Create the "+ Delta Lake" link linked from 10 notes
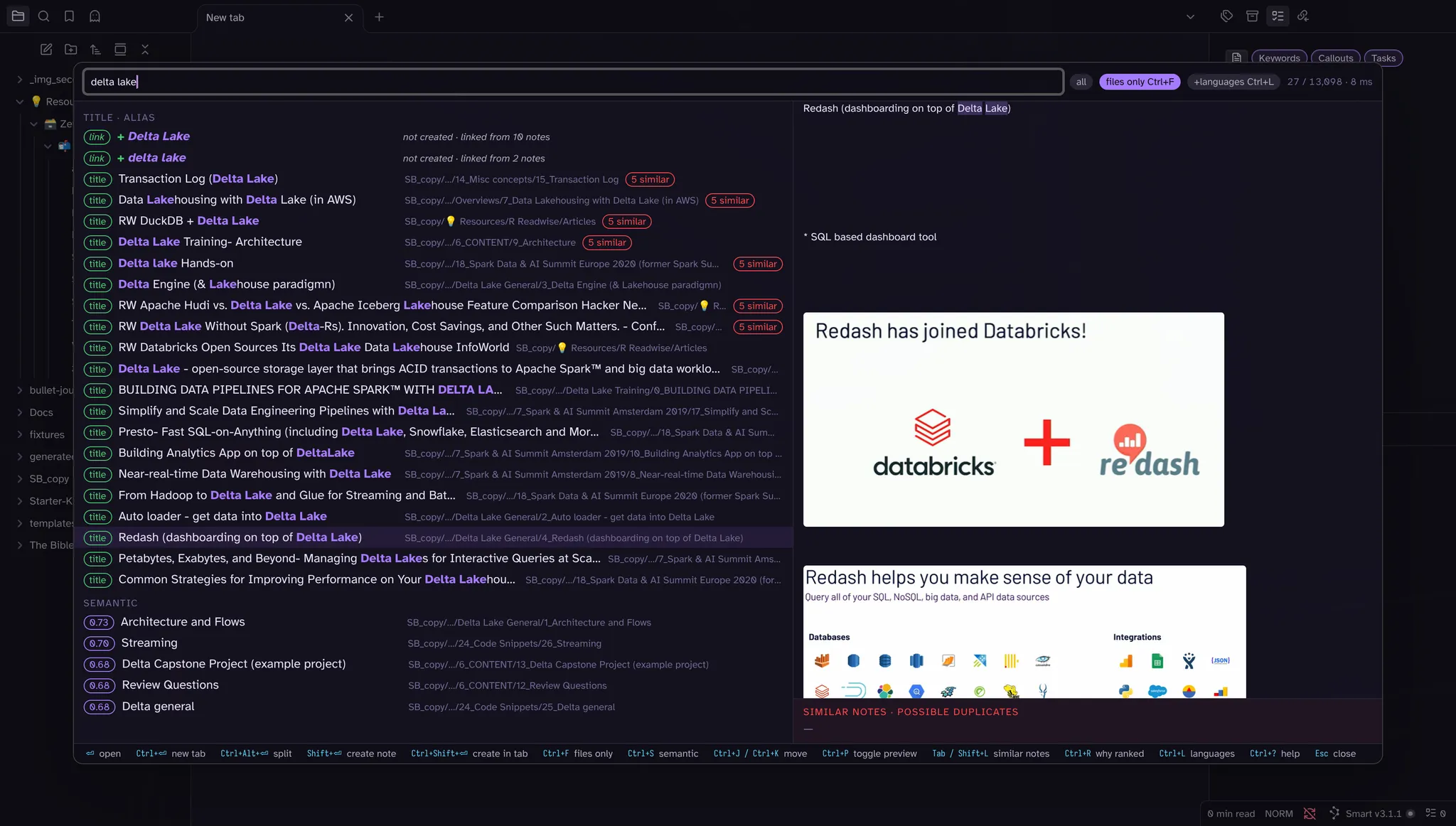This screenshot has width=1456, height=826. tap(433, 136)
